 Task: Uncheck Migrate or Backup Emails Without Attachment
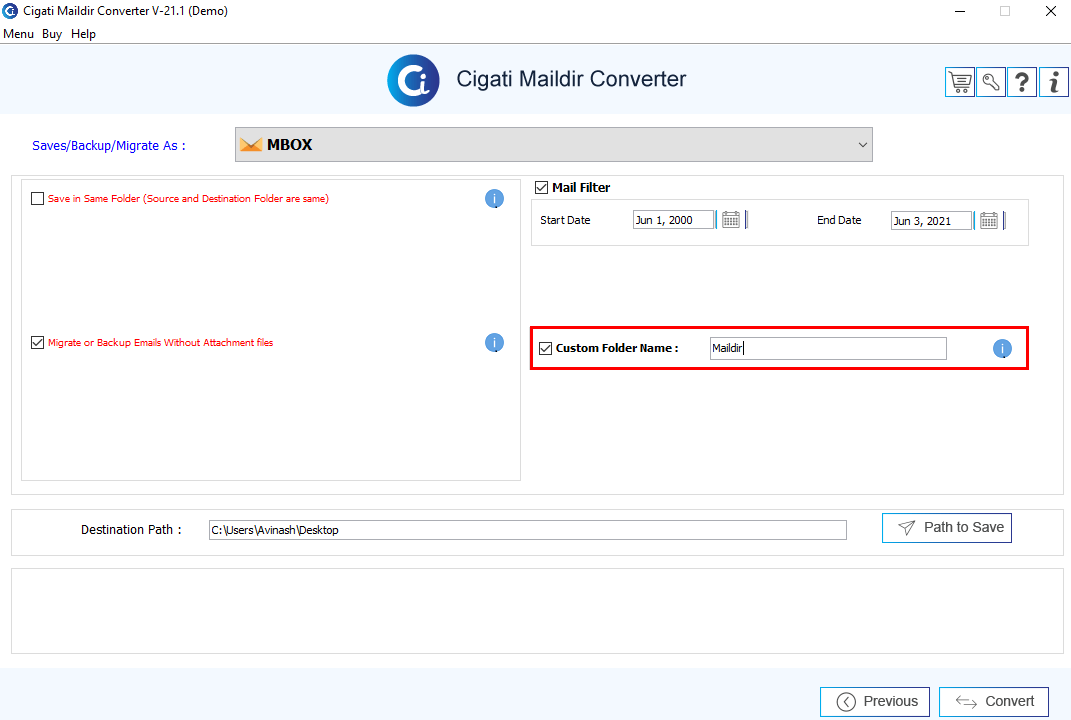[38, 342]
